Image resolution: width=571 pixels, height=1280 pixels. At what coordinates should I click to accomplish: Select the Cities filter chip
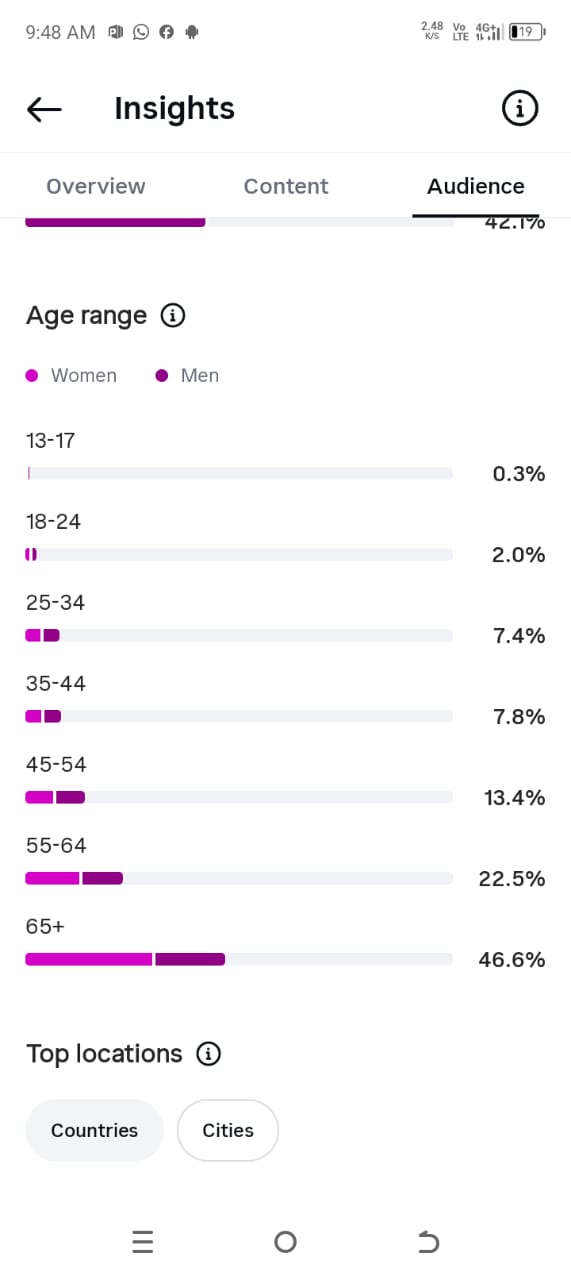pos(228,1131)
